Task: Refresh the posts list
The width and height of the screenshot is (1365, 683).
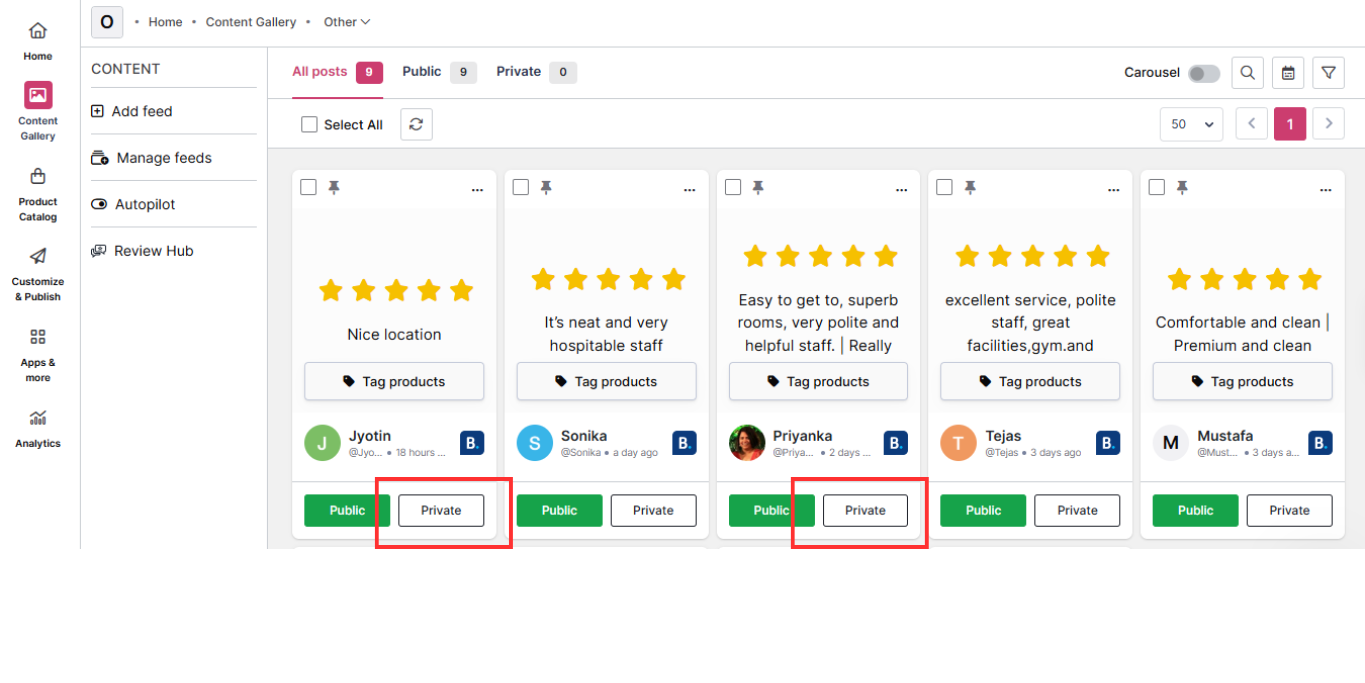Action: [416, 124]
